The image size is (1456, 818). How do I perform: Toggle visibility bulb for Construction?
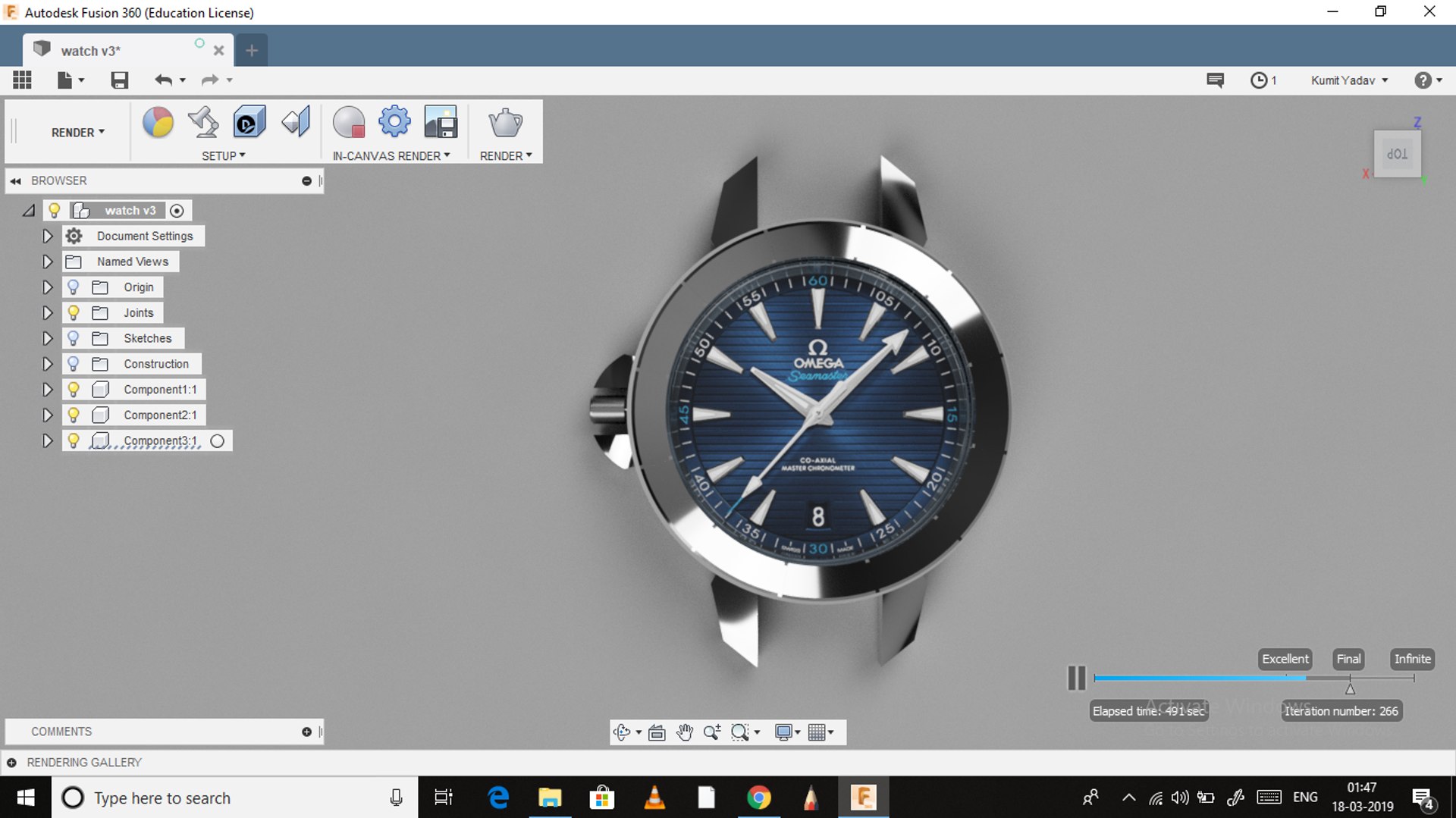tap(74, 364)
